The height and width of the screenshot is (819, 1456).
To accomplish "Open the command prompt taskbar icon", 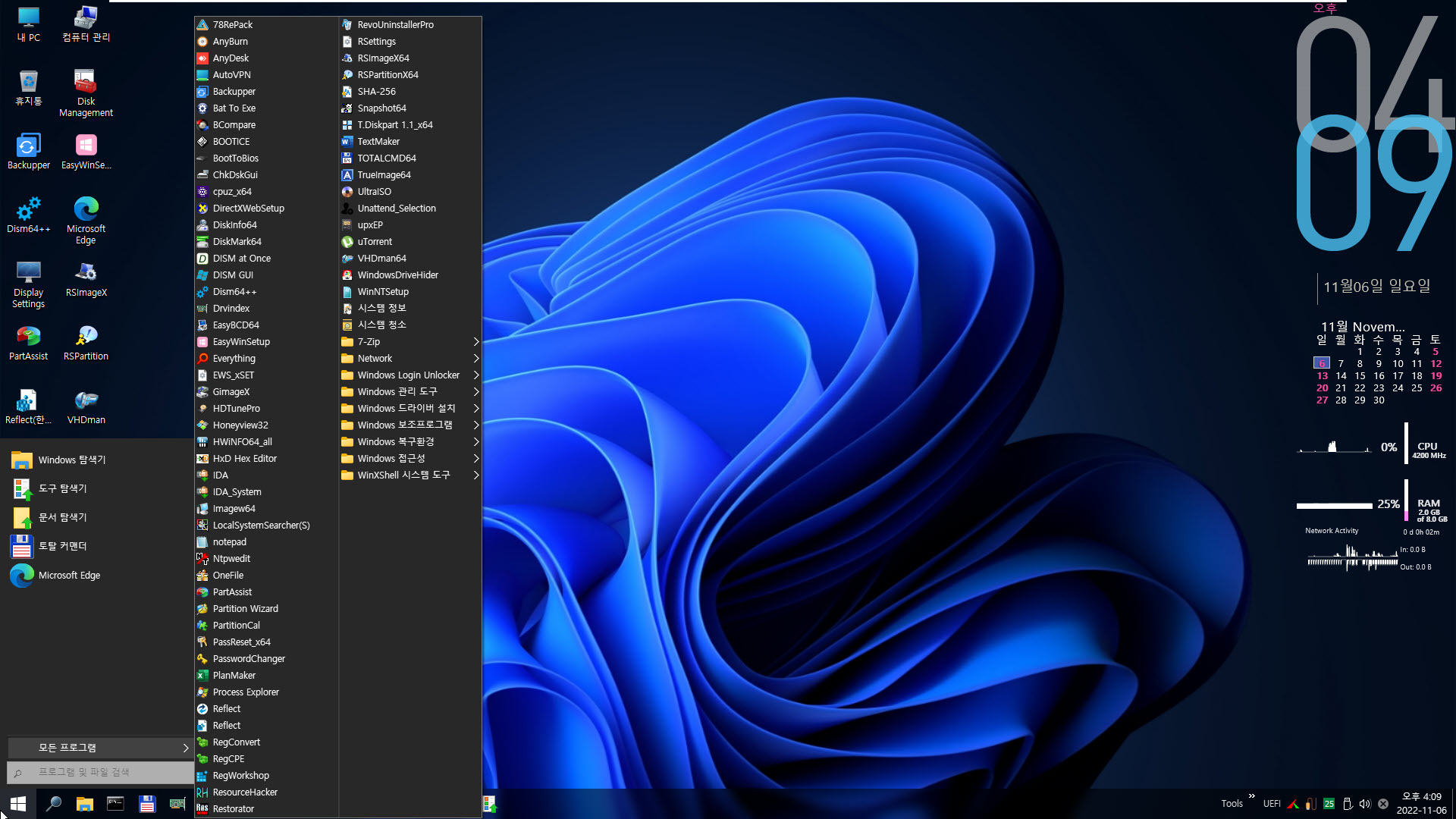I will tap(115, 804).
